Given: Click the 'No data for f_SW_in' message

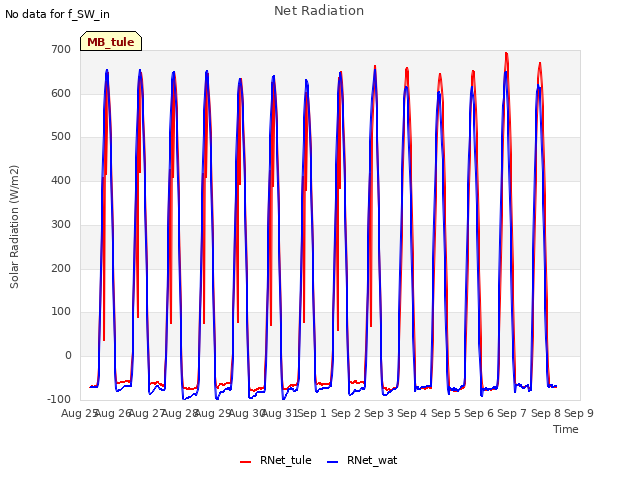Looking at the screenshot, I should (x=57, y=14).
